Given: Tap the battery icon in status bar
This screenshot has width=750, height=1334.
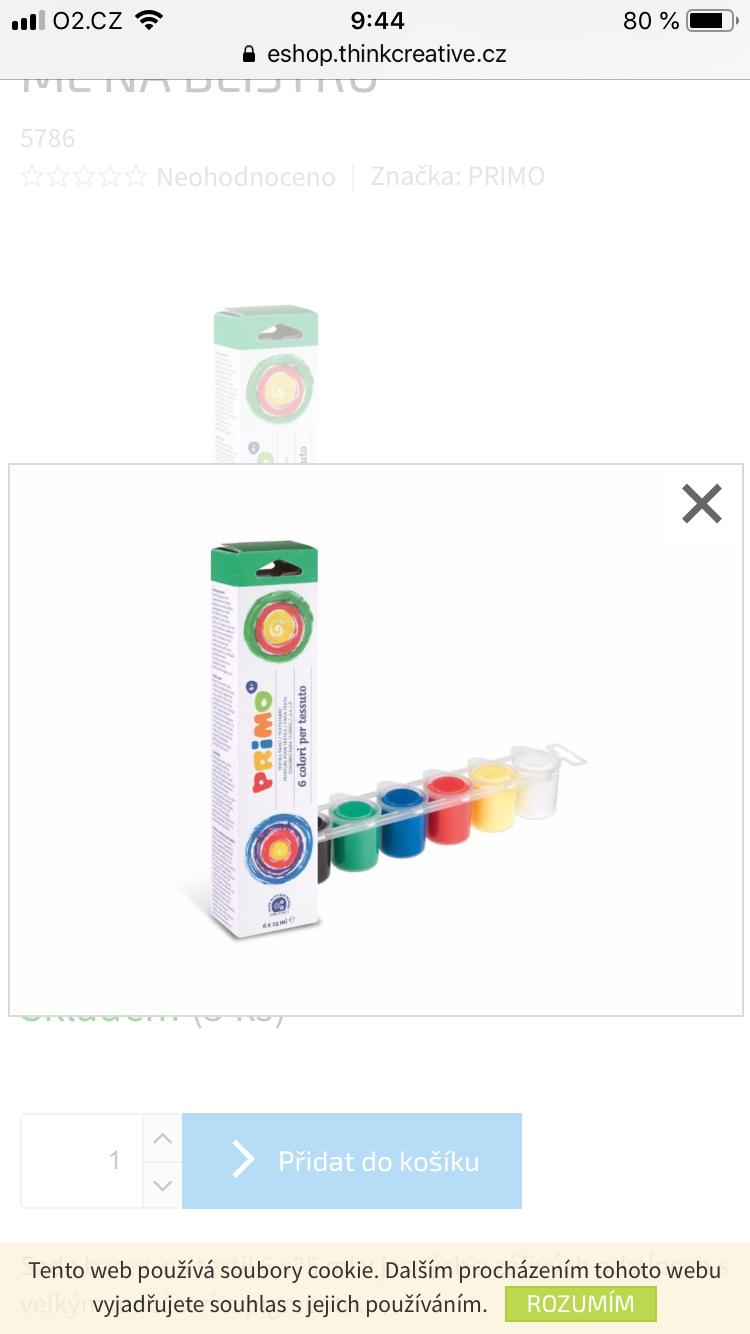Looking at the screenshot, I should pos(711,20).
